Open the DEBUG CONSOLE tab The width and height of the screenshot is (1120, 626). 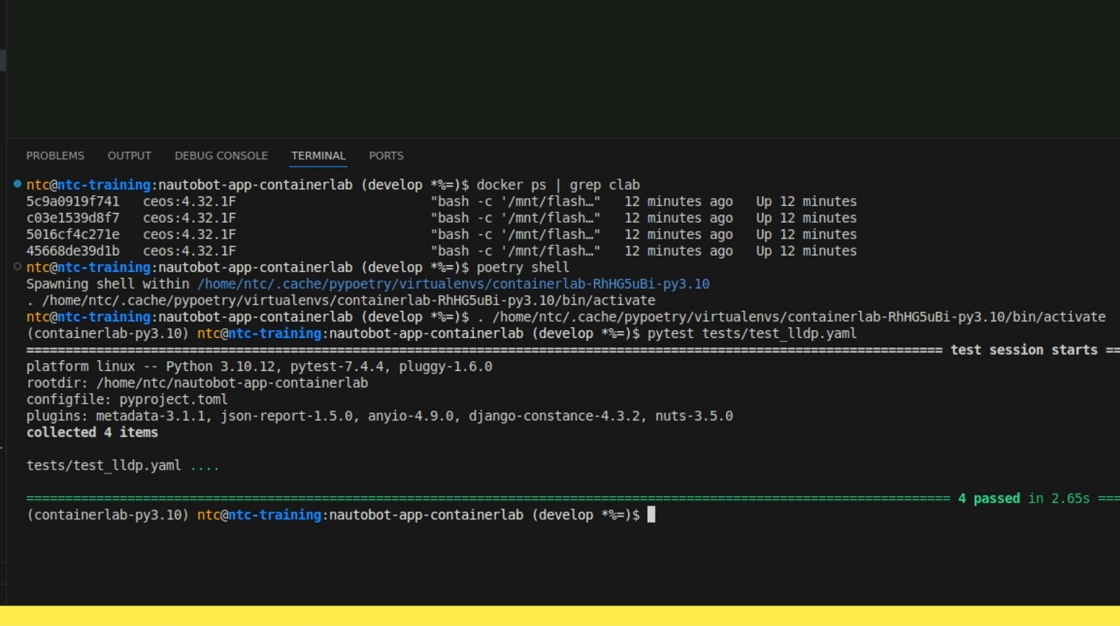(x=221, y=156)
